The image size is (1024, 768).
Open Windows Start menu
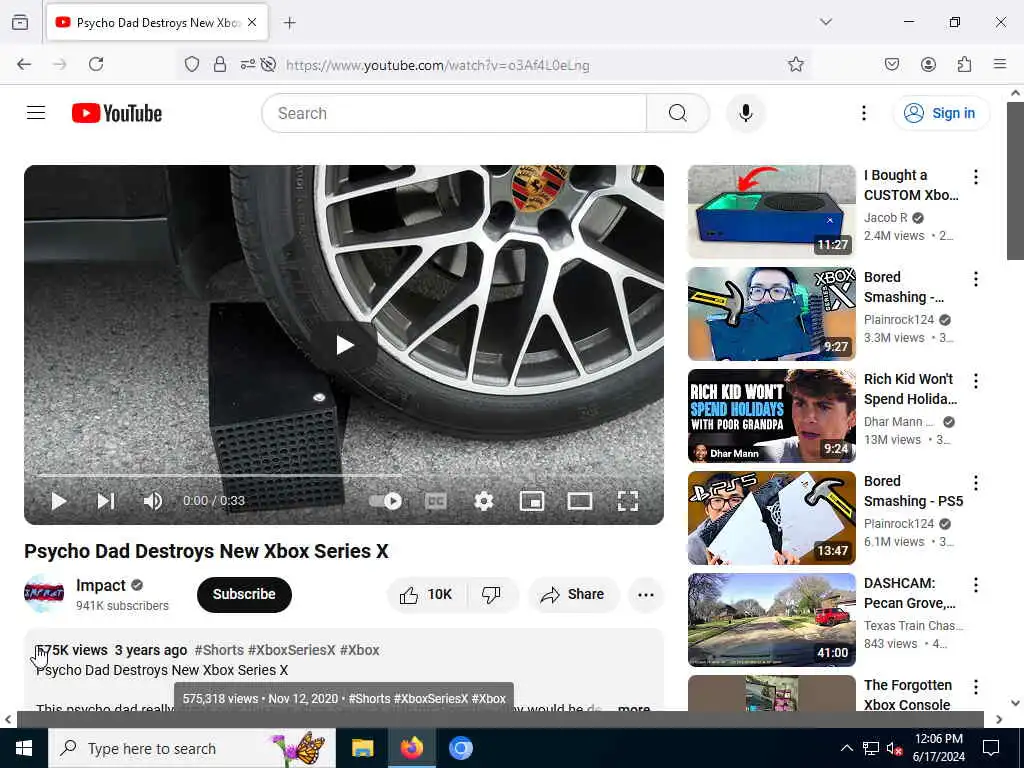coord(24,748)
